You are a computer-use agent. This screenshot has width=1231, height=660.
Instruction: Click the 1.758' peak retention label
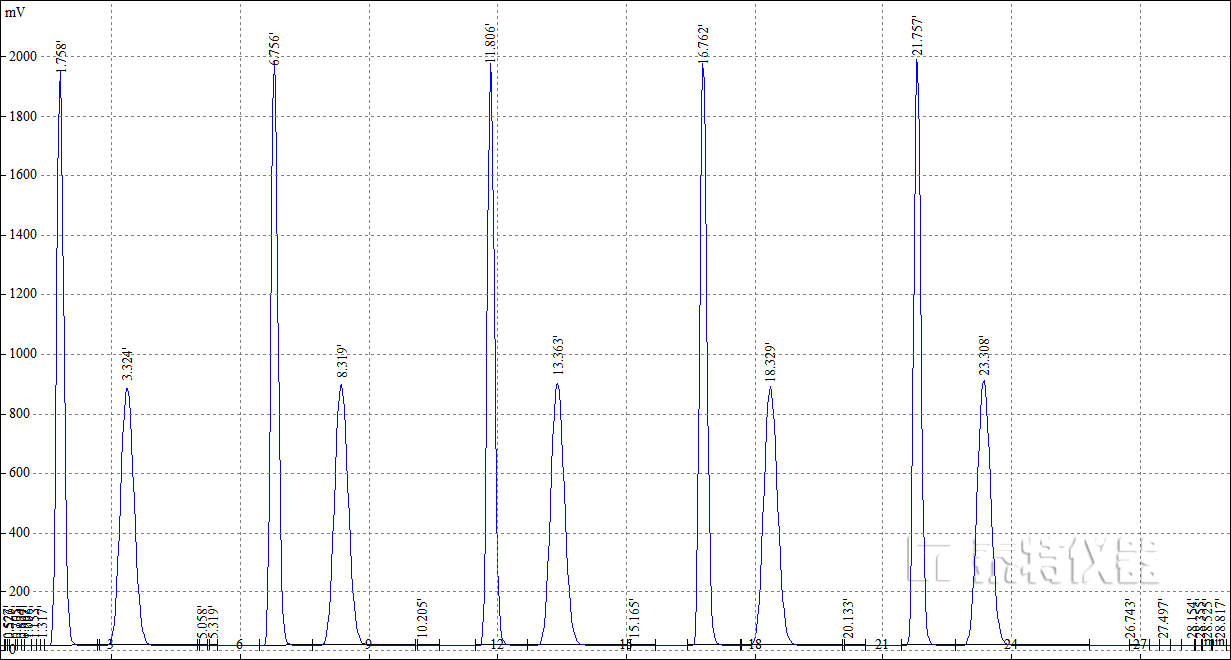pyautogui.click(x=62, y=55)
